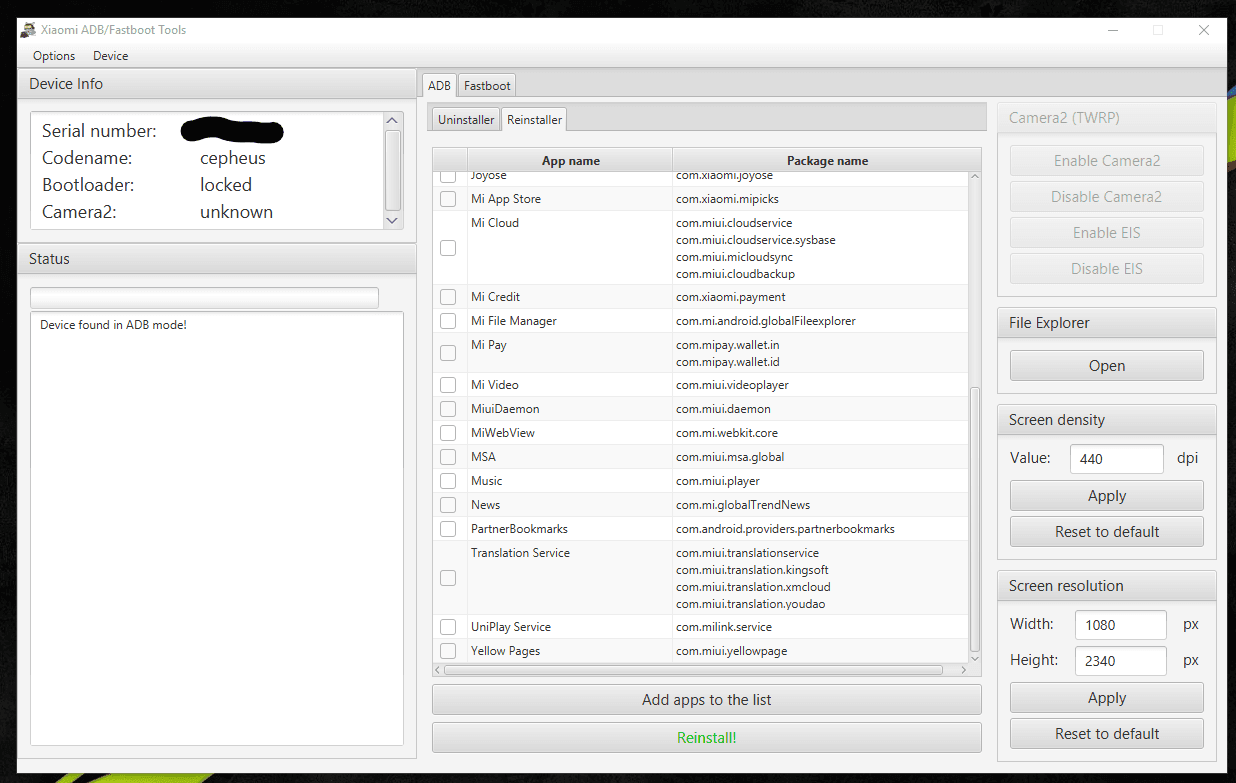This screenshot has height=783, width=1236.
Task: Close the Xiaomi ADB/Fastboot Tools window
Action: [x=1204, y=30]
